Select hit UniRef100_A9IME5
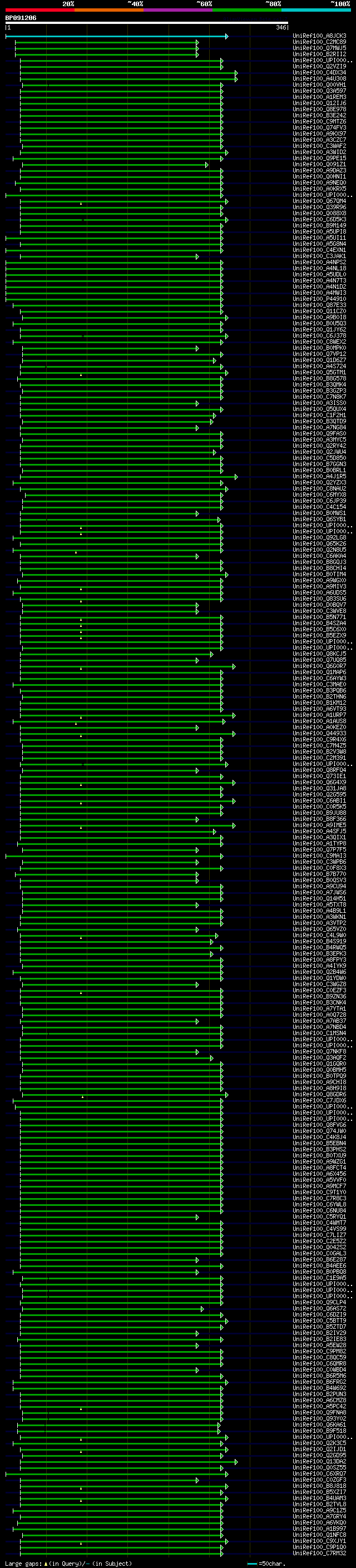The height and width of the screenshot is (1568, 356). (319, 825)
